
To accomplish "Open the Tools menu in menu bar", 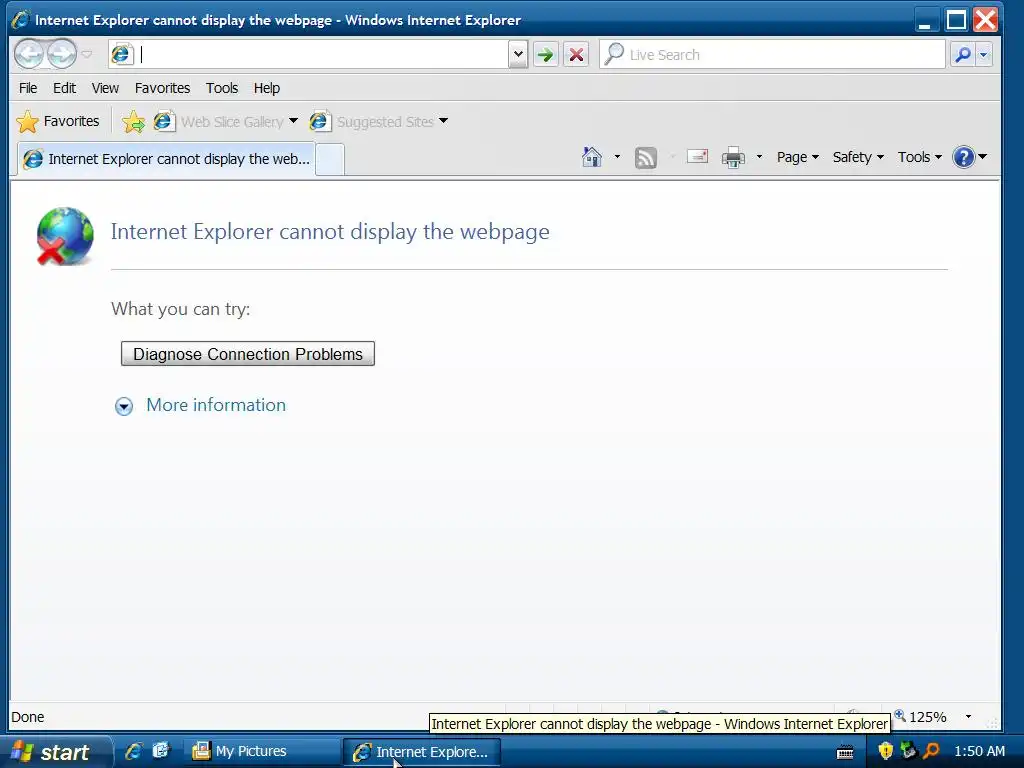I will tap(222, 88).
